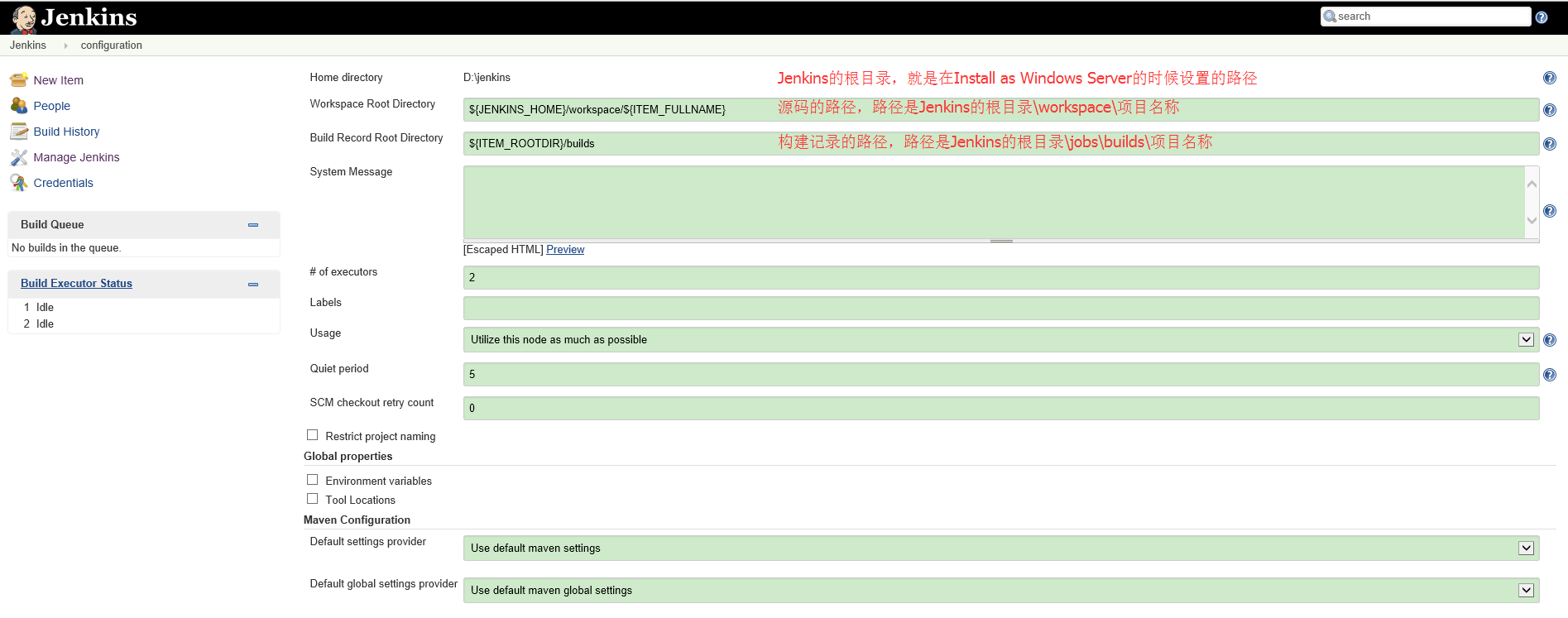Open help for Home directory

pyautogui.click(x=1550, y=78)
